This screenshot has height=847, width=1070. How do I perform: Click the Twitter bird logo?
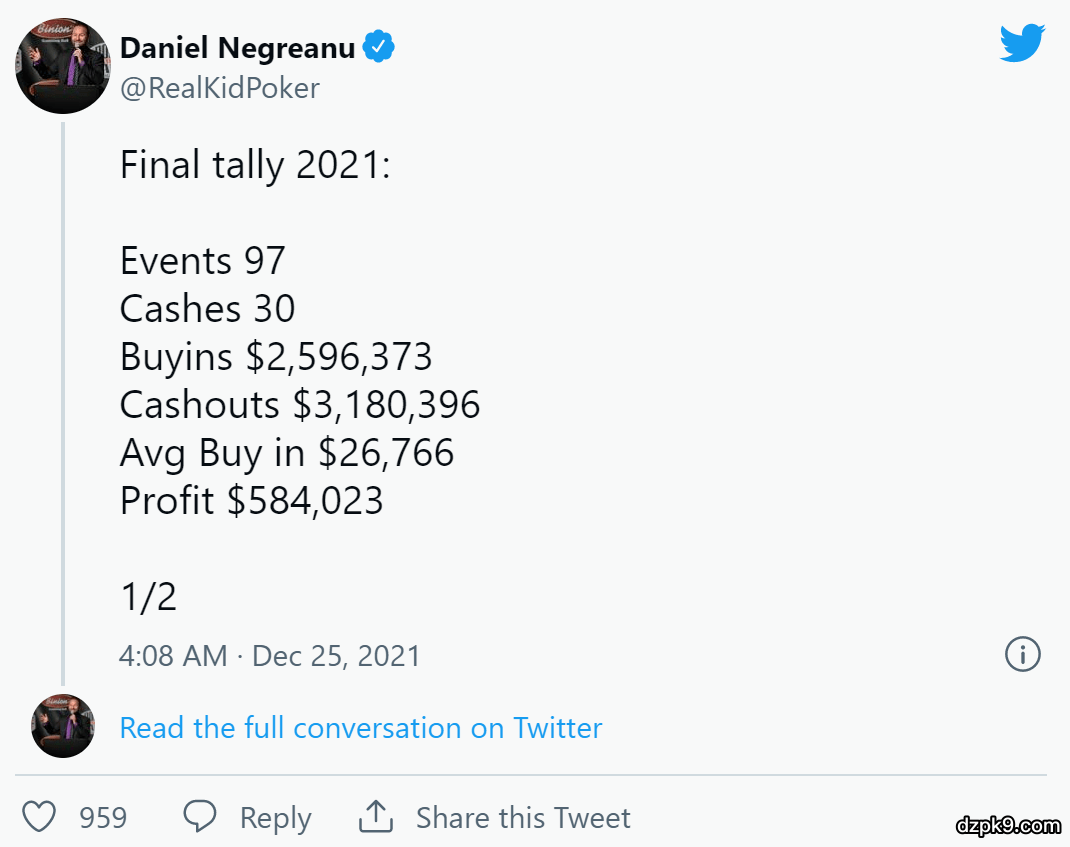(1022, 44)
